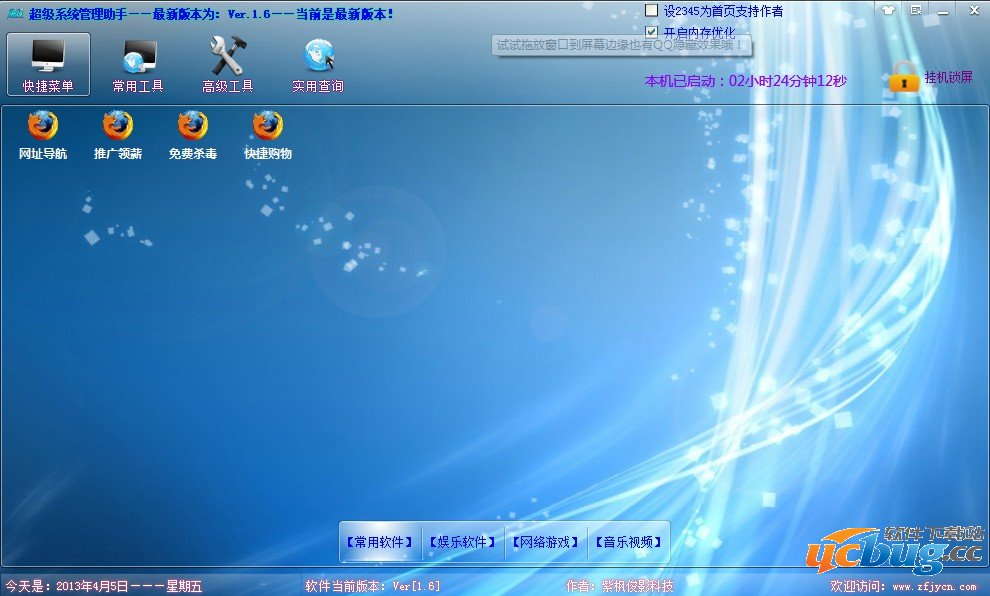Open 高级工具 hammer and wrench icon
990x596 pixels.
pos(227,56)
